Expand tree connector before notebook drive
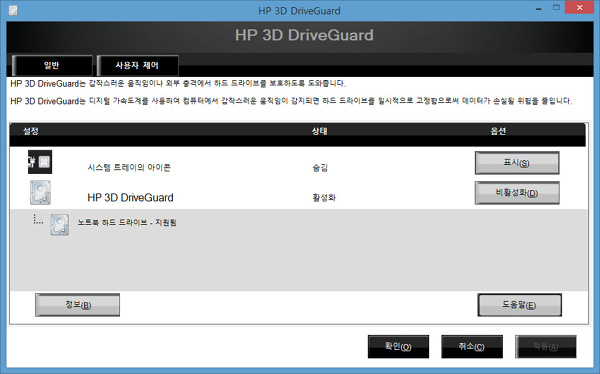Screen dimensions: 600x374 click(x=38, y=219)
